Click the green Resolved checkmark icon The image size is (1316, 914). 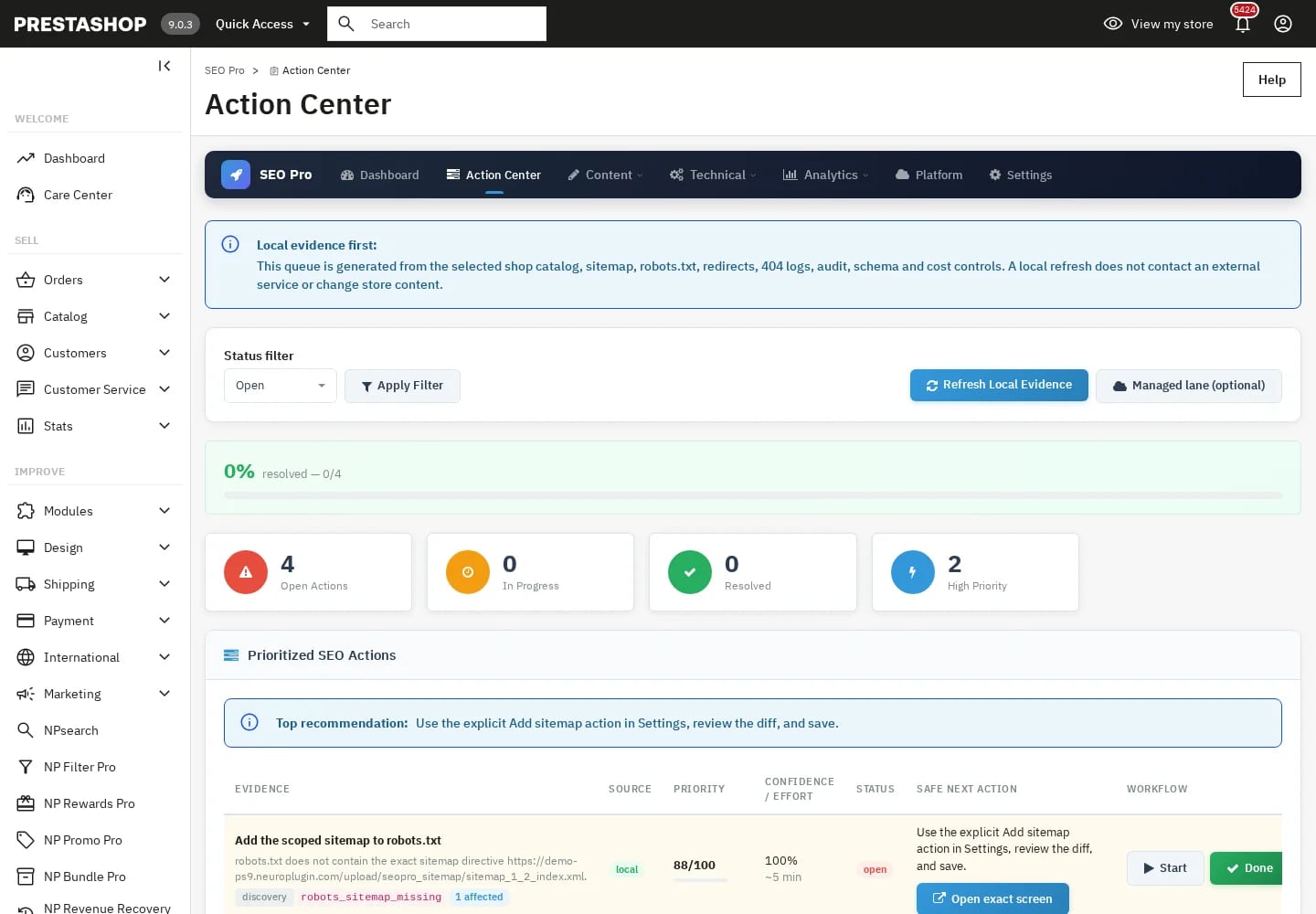click(x=690, y=572)
